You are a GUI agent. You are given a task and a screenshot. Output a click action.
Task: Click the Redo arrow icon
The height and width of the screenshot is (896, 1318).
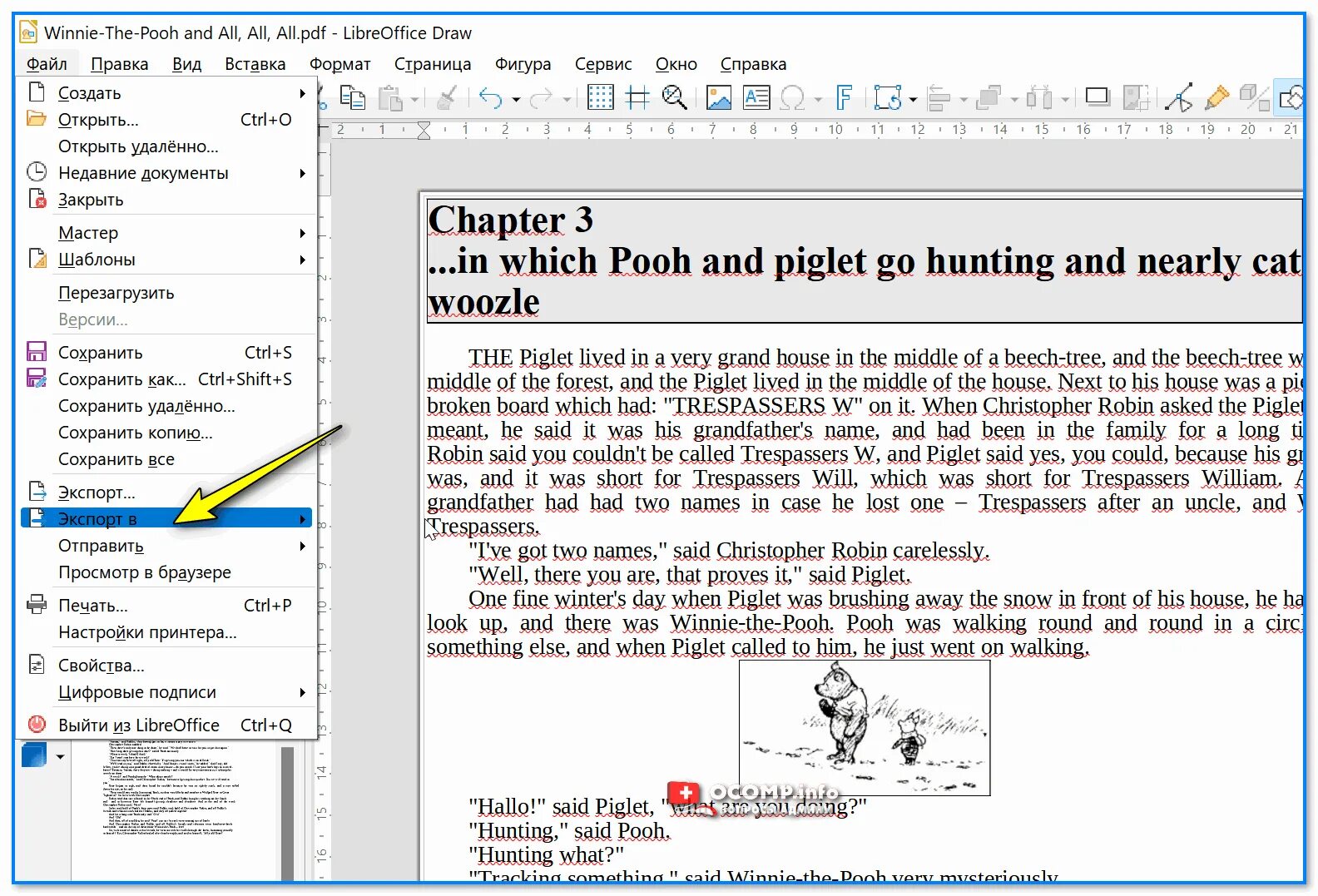click(x=541, y=98)
